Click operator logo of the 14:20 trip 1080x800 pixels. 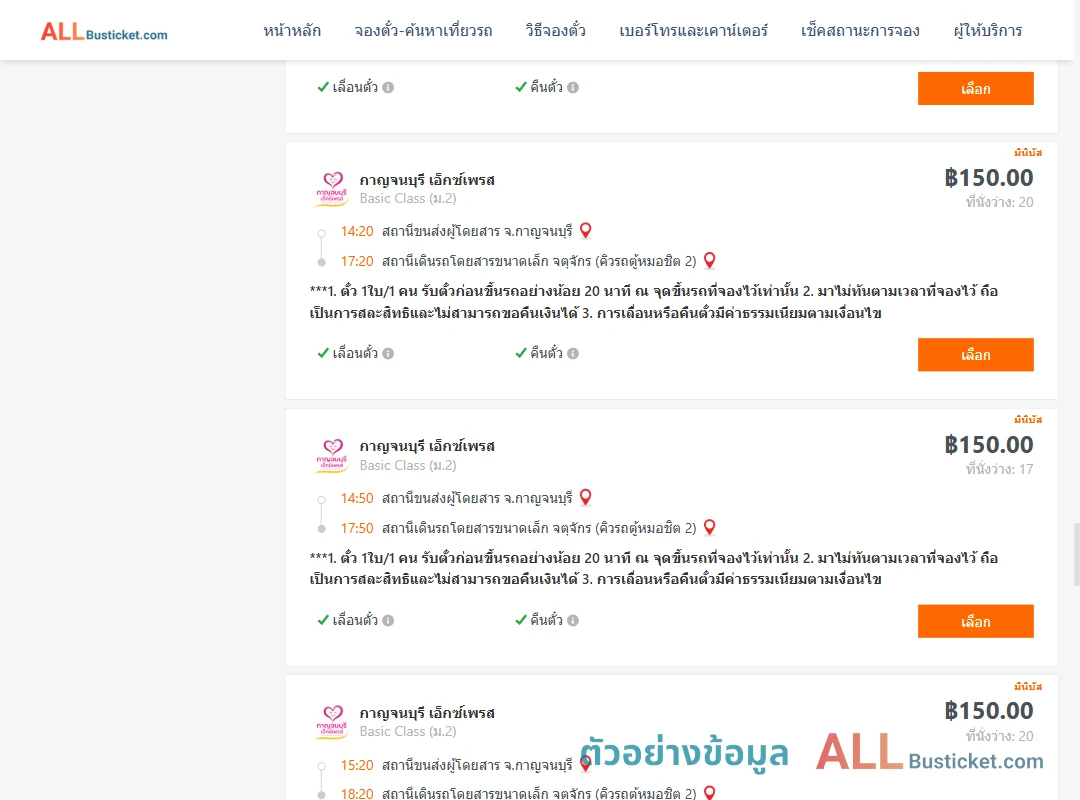[x=332, y=189]
